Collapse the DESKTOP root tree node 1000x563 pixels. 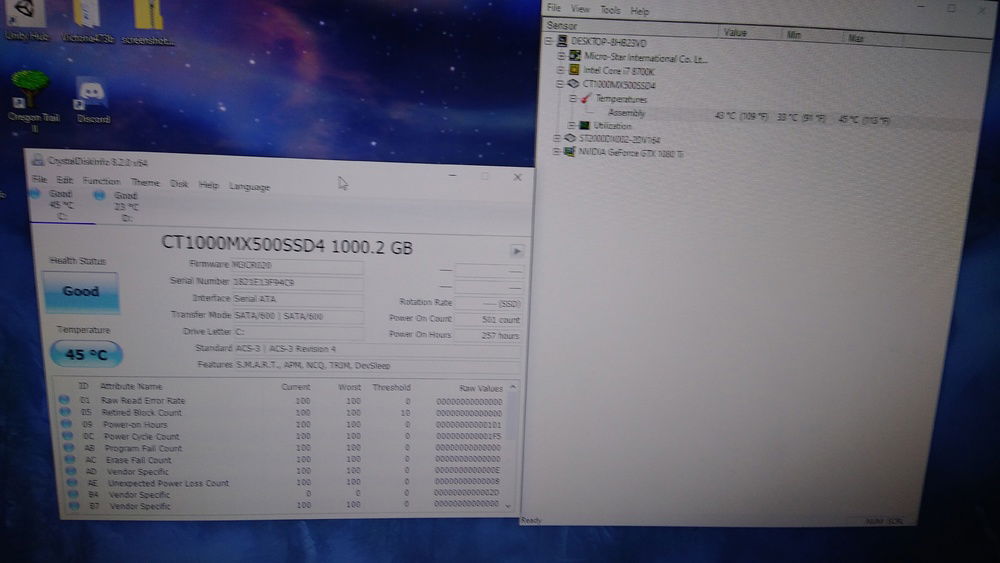pos(548,41)
